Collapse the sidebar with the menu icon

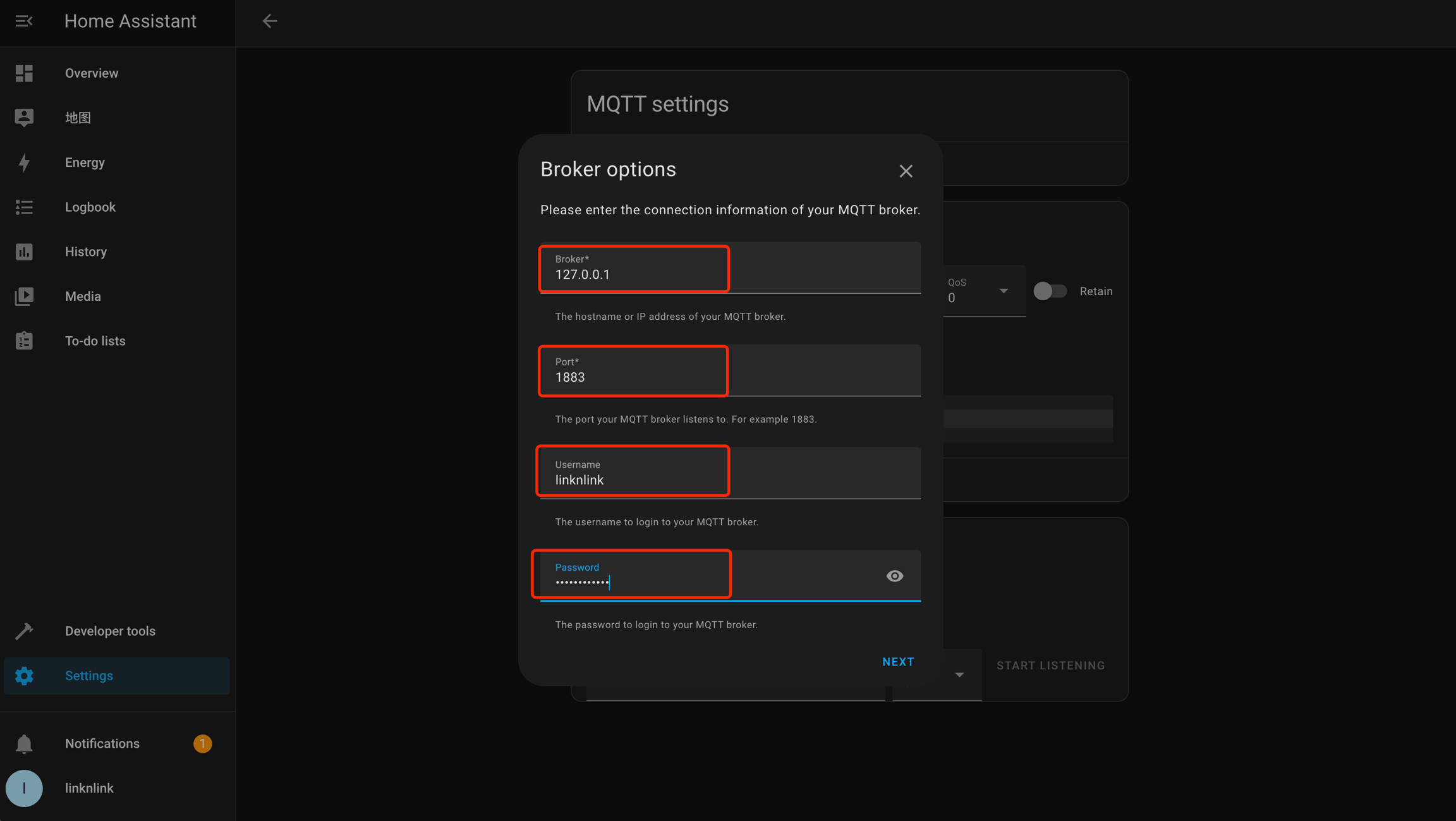coord(24,21)
